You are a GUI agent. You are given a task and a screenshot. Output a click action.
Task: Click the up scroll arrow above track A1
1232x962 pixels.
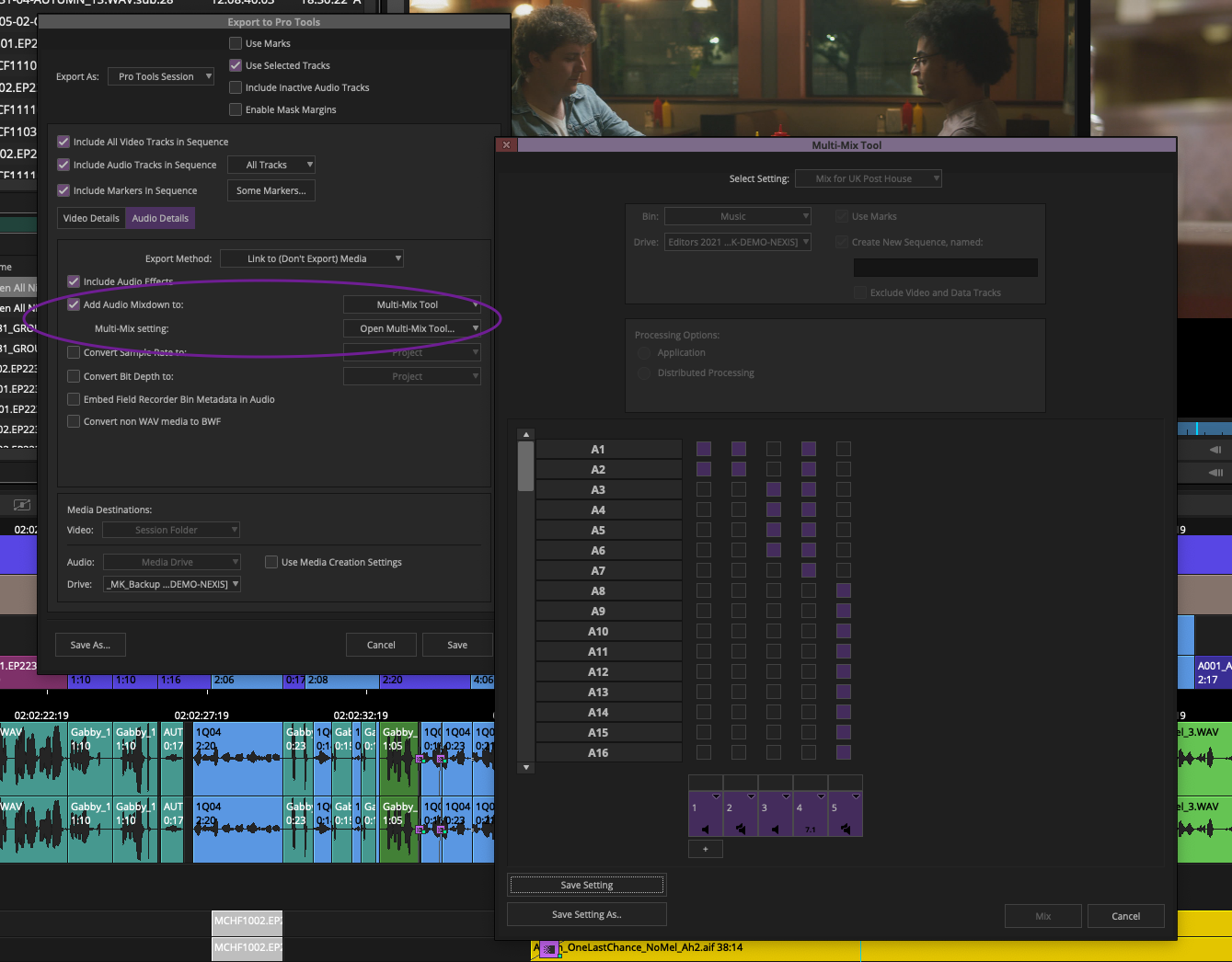525,434
